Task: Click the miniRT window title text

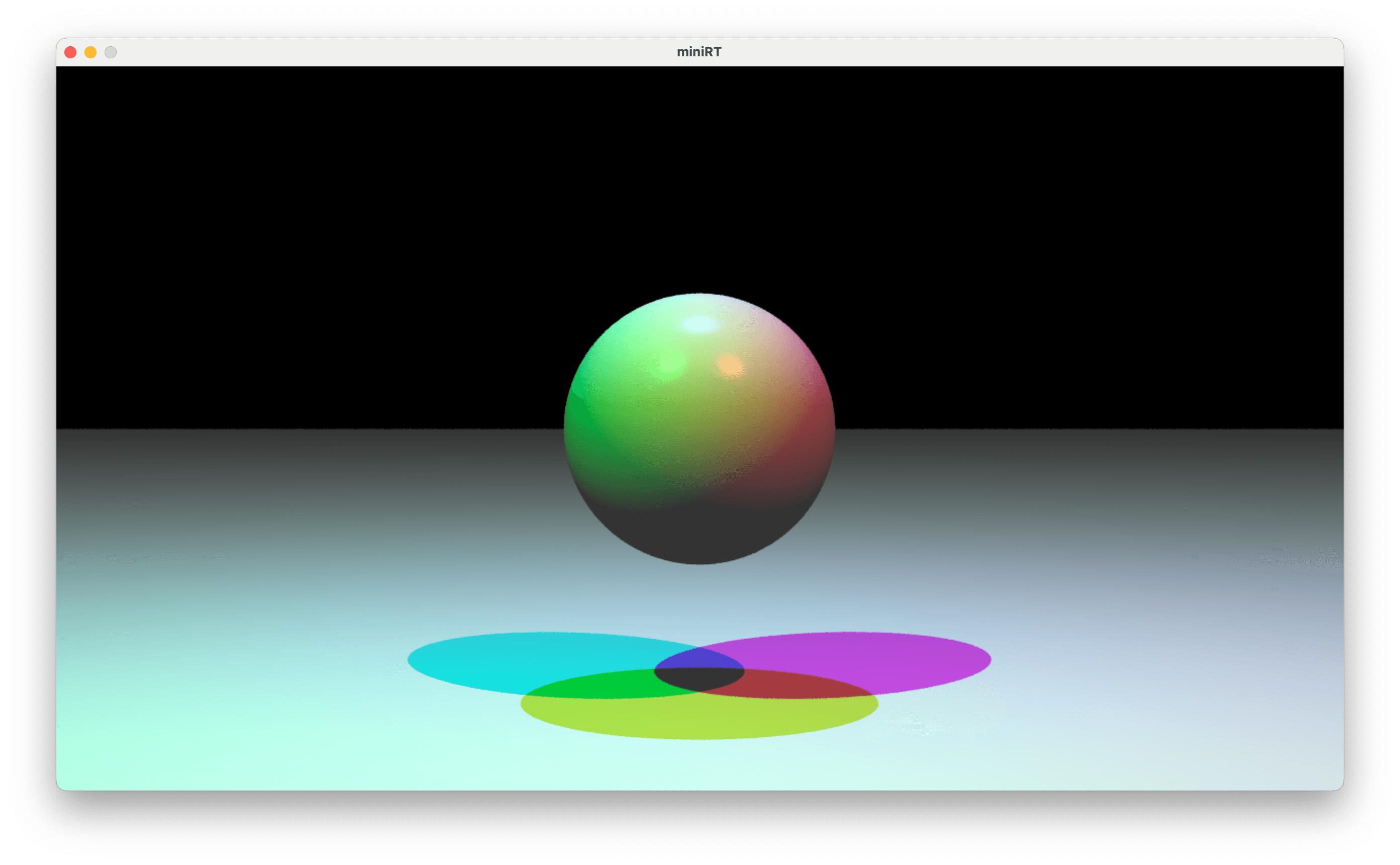Action: tap(699, 52)
